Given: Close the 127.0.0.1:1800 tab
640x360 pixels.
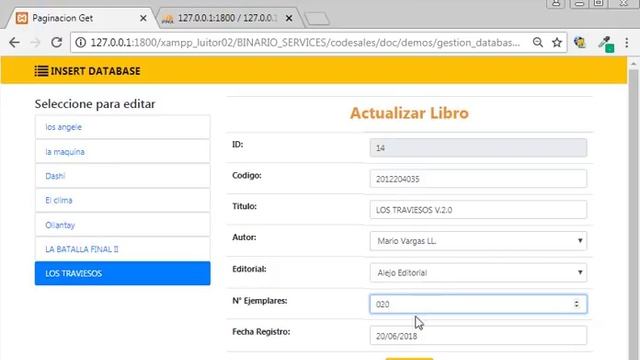Looking at the screenshot, I should point(289,18).
